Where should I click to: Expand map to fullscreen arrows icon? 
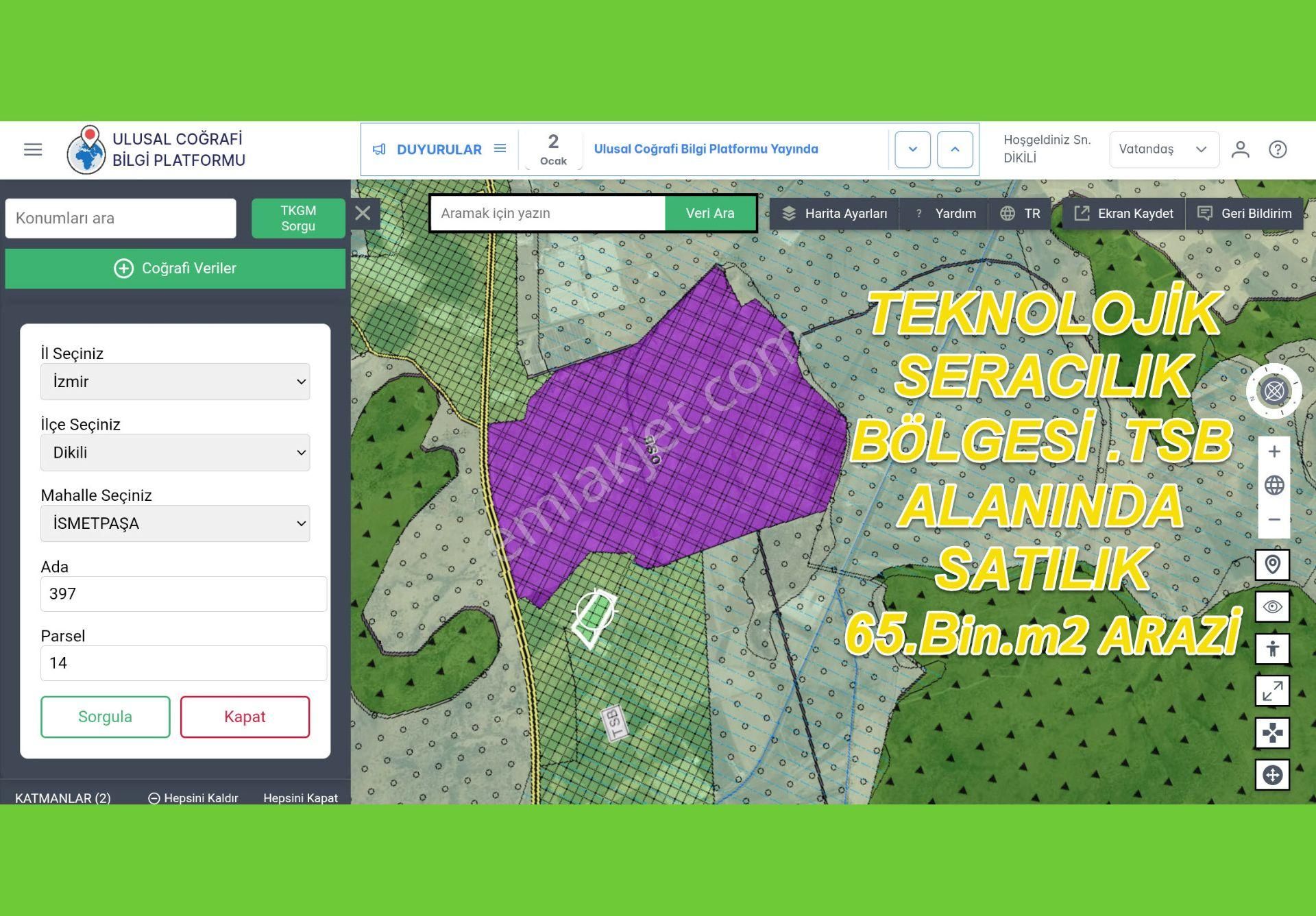point(1272,691)
